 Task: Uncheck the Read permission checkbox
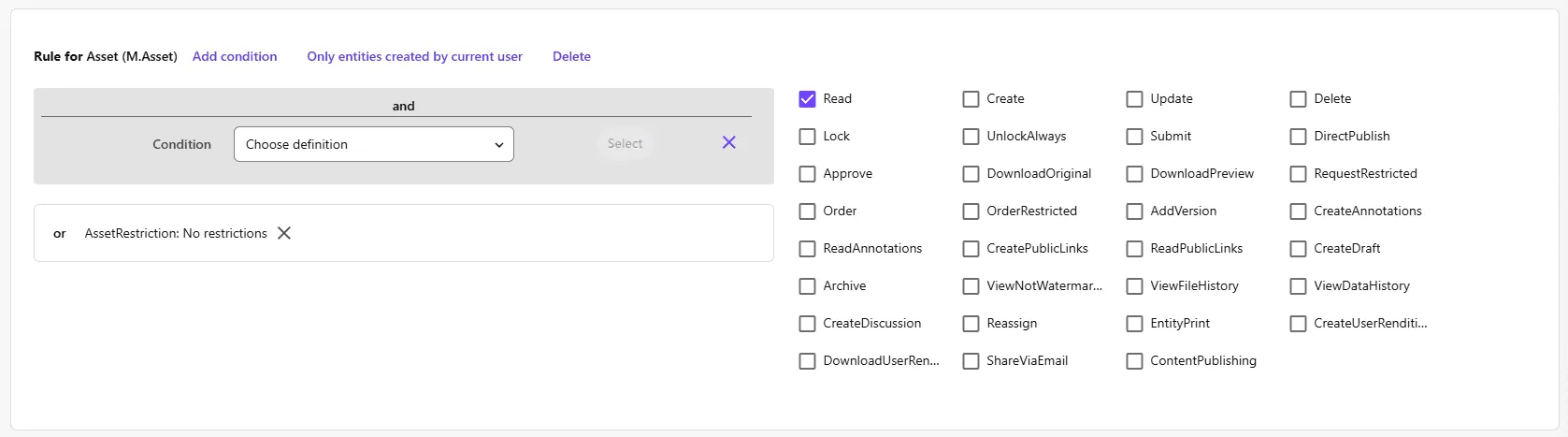tap(808, 99)
